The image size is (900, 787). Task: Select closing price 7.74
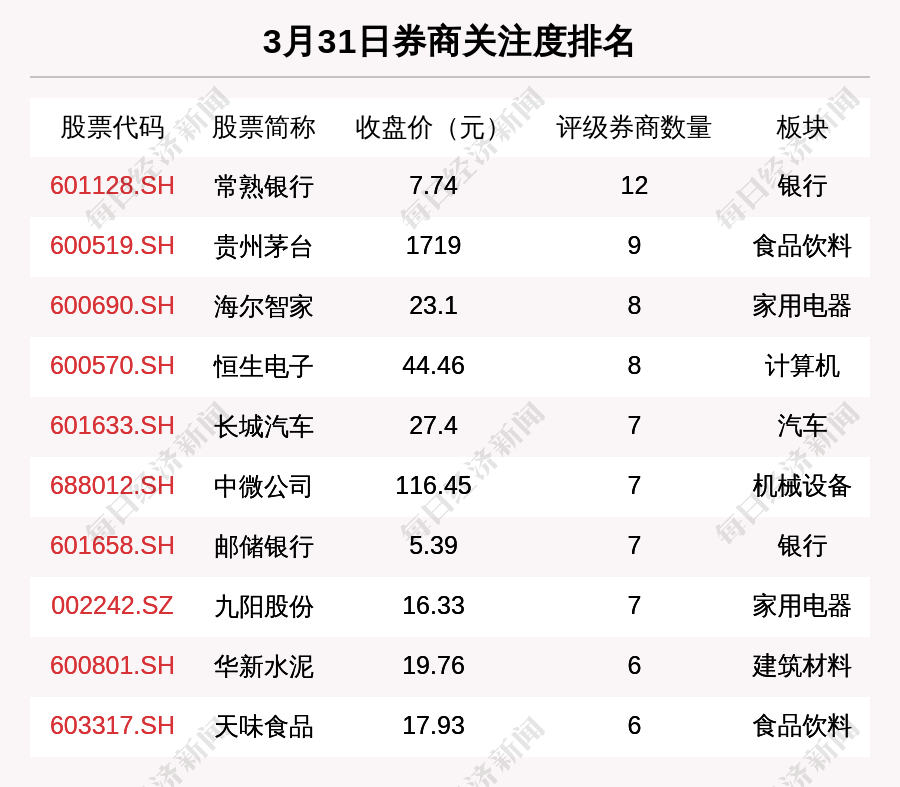pos(433,186)
